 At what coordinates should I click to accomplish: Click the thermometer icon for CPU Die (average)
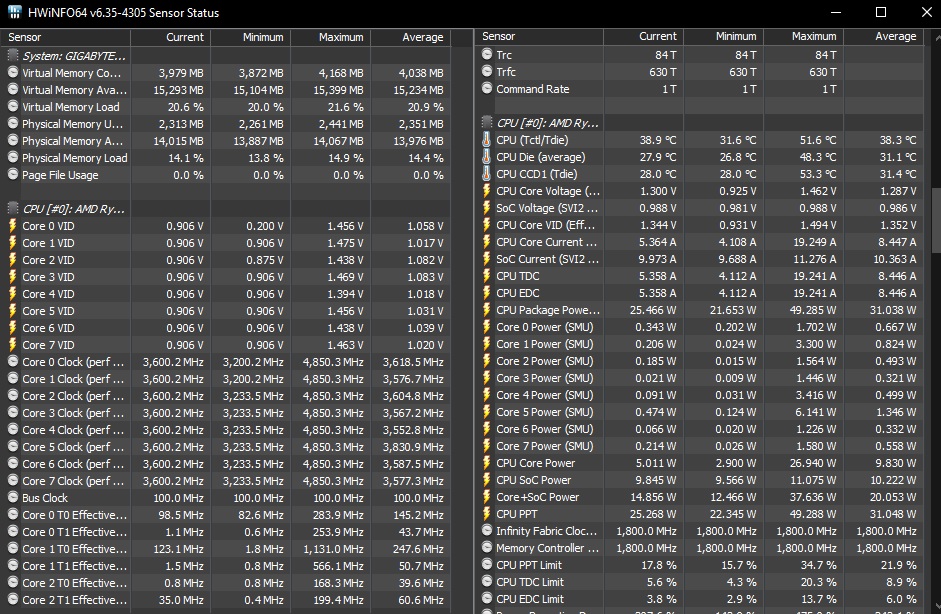(x=486, y=157)
